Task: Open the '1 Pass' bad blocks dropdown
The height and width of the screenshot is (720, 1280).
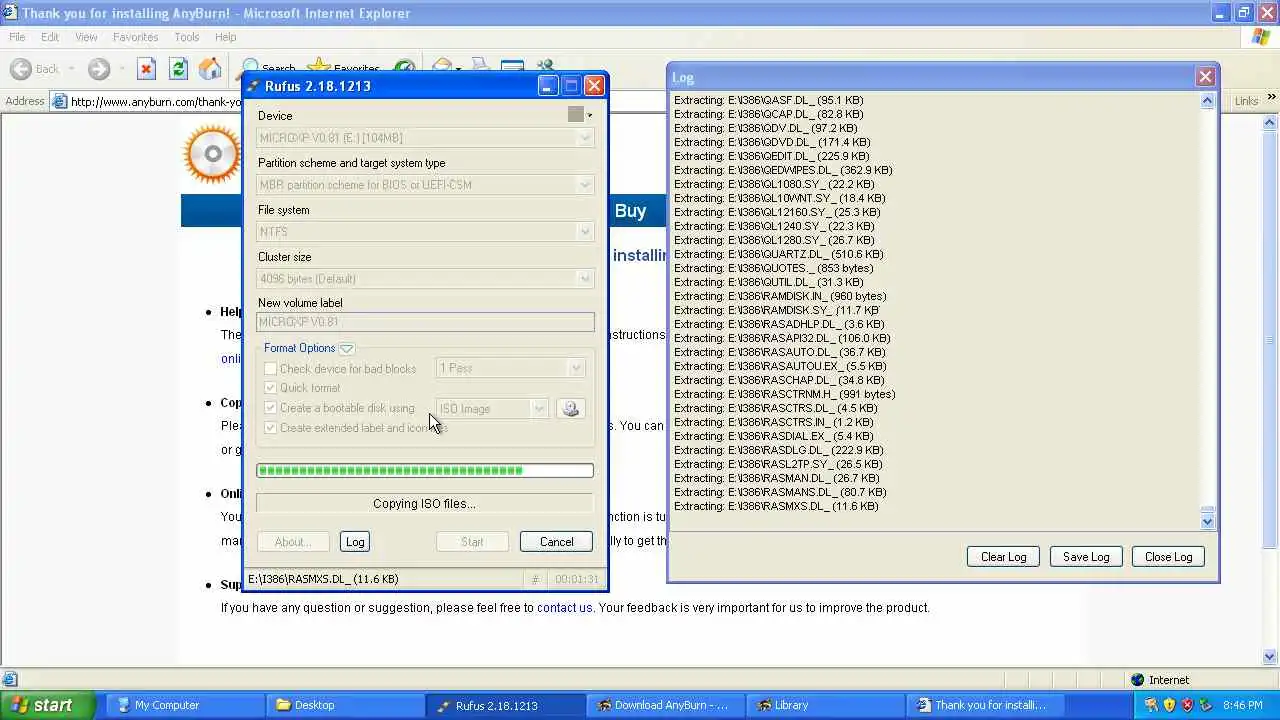Action: pyautogui.click(x=510, y=368)
